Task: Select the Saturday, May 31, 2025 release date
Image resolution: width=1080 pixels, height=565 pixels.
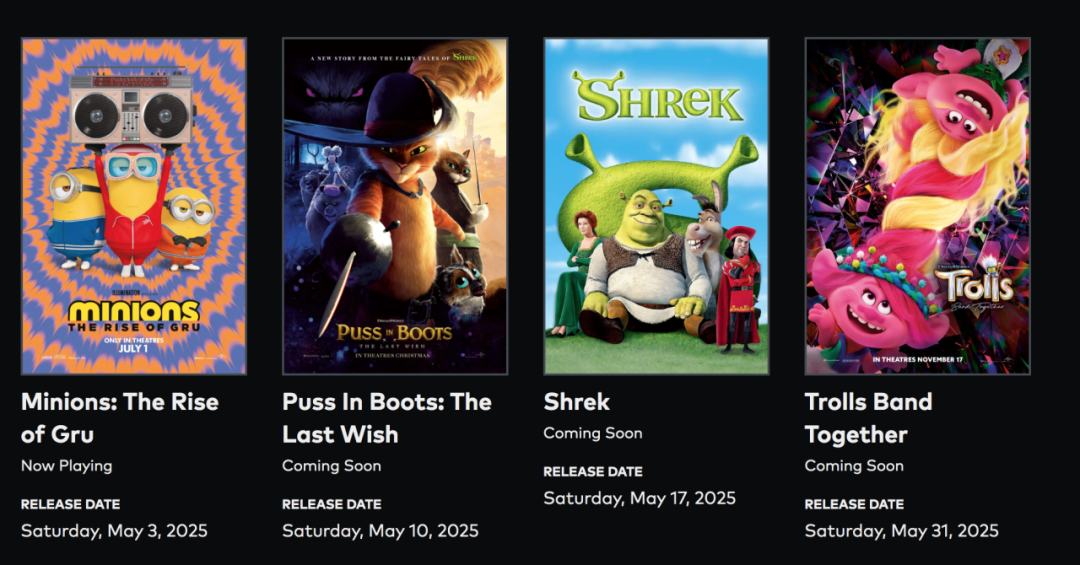Action: [x=902, y=531]
